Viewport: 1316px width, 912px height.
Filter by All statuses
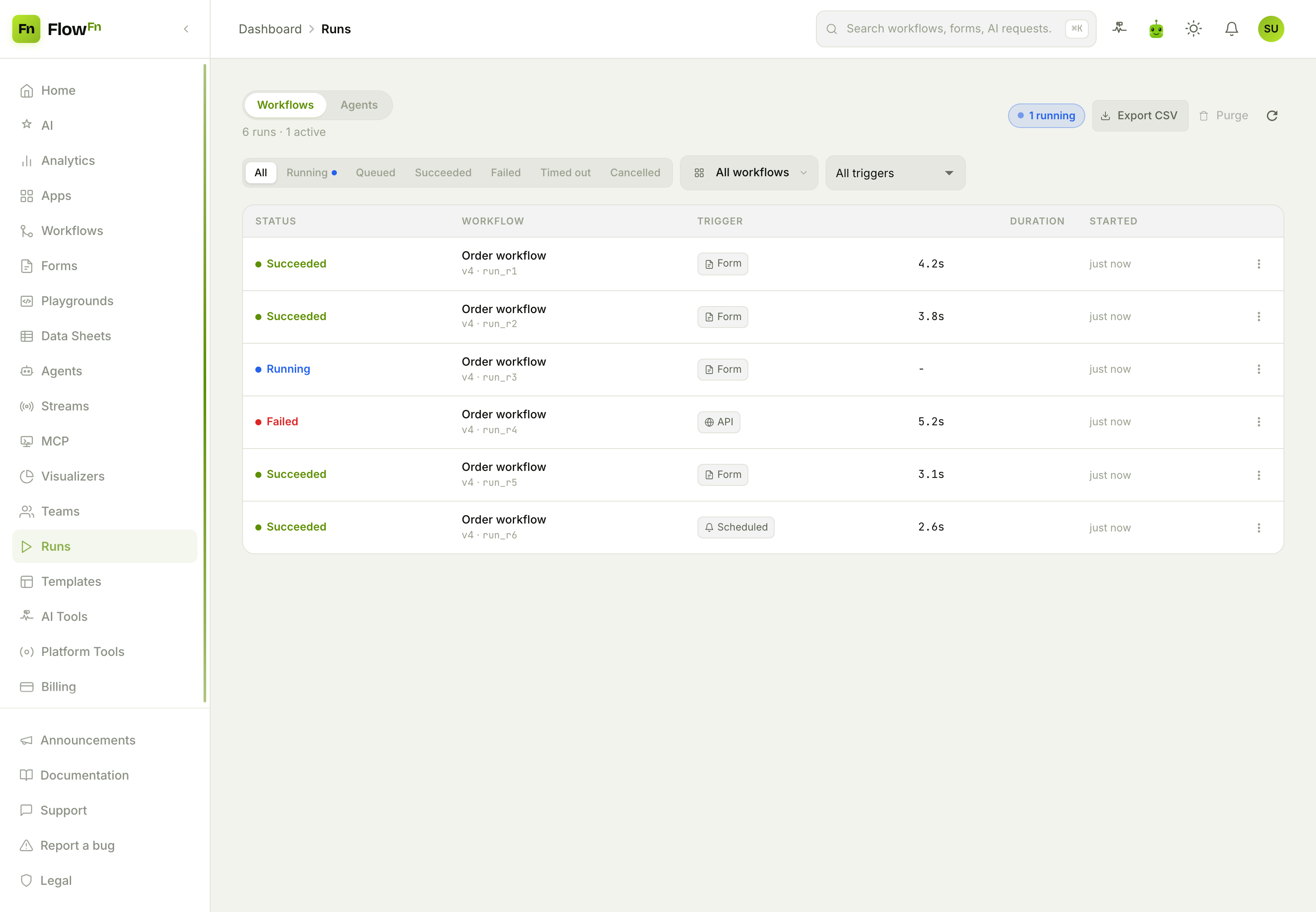[261, 173]
